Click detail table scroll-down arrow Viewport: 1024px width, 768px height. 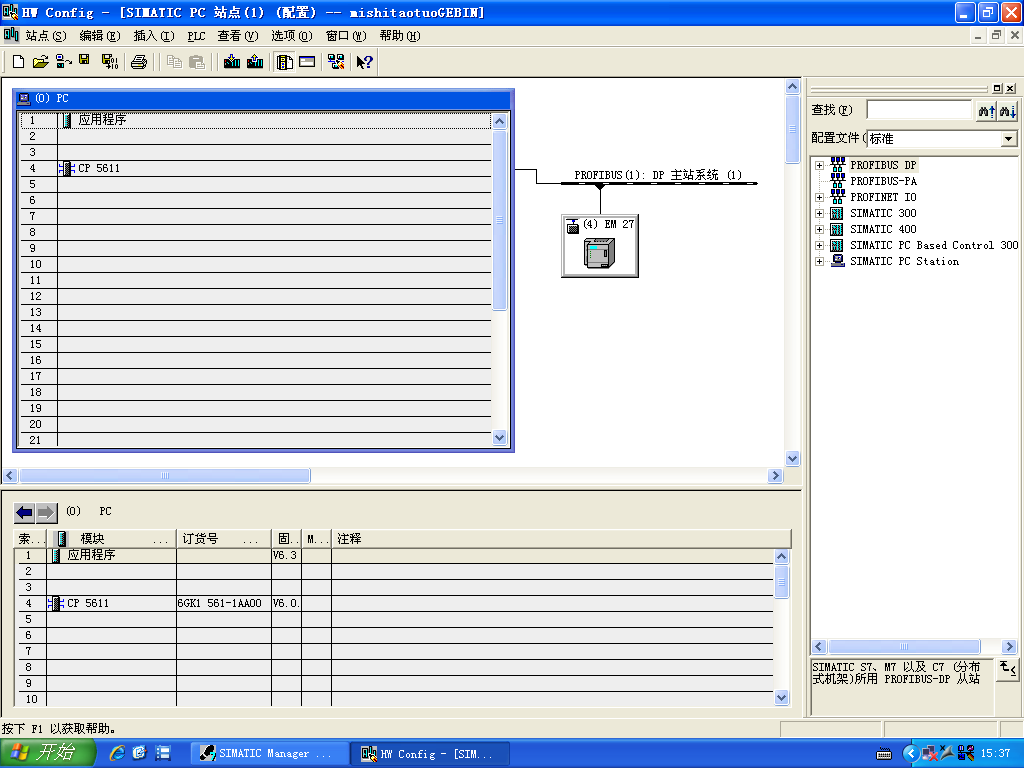click(782, 697)
